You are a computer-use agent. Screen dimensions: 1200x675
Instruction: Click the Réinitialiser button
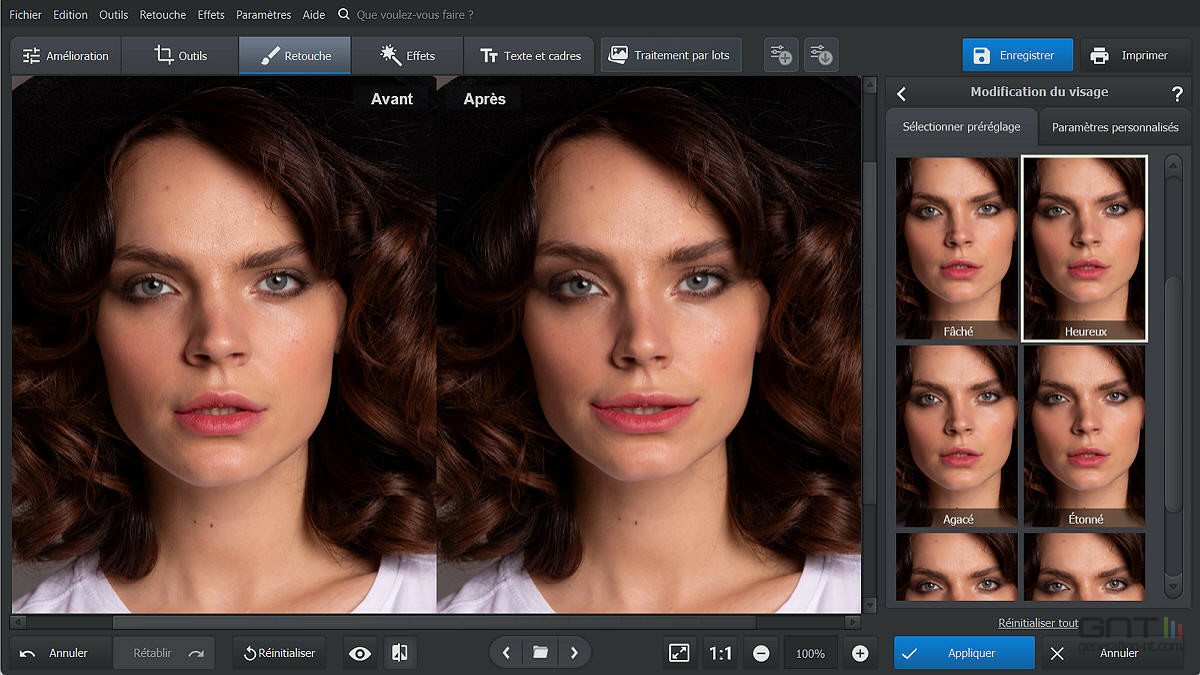coord(279,653)
